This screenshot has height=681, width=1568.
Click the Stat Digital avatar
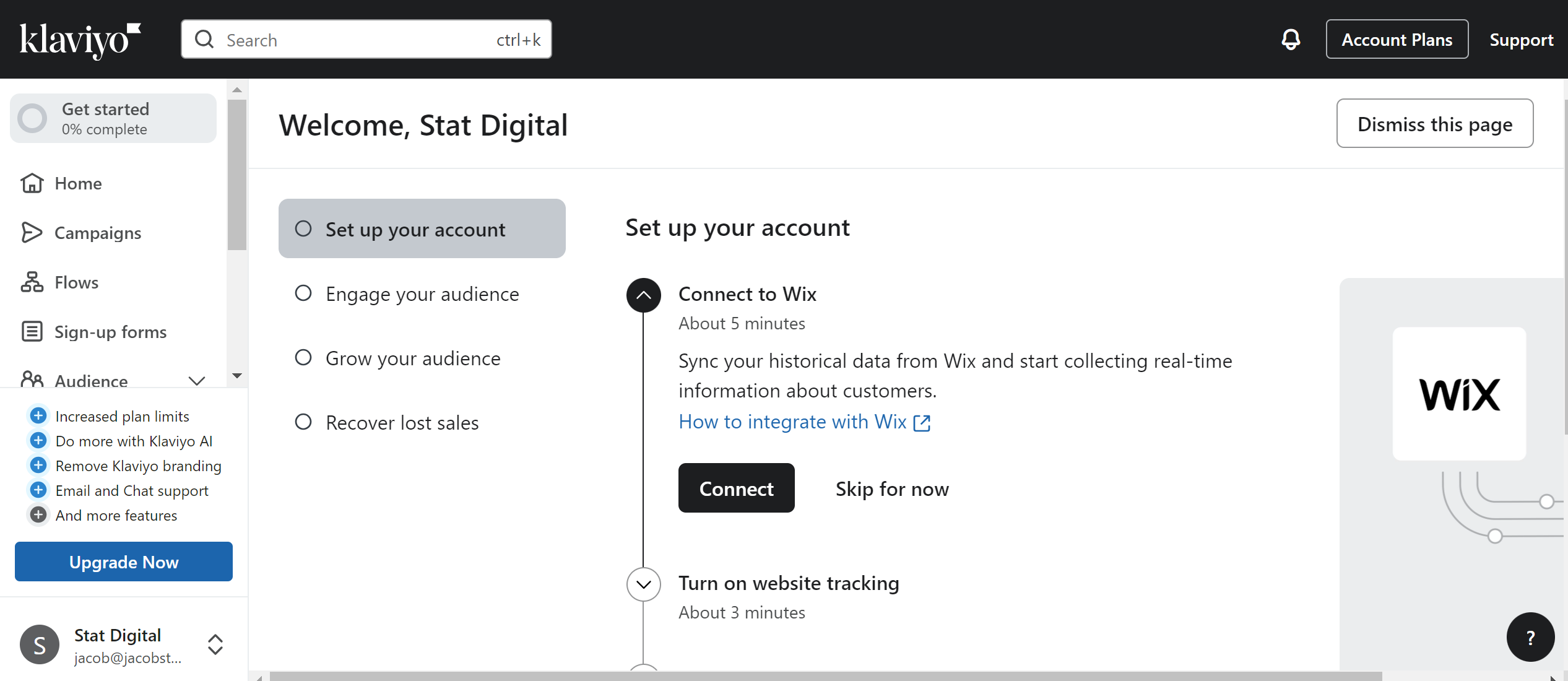pyautogui.click(x=40, y=644)
